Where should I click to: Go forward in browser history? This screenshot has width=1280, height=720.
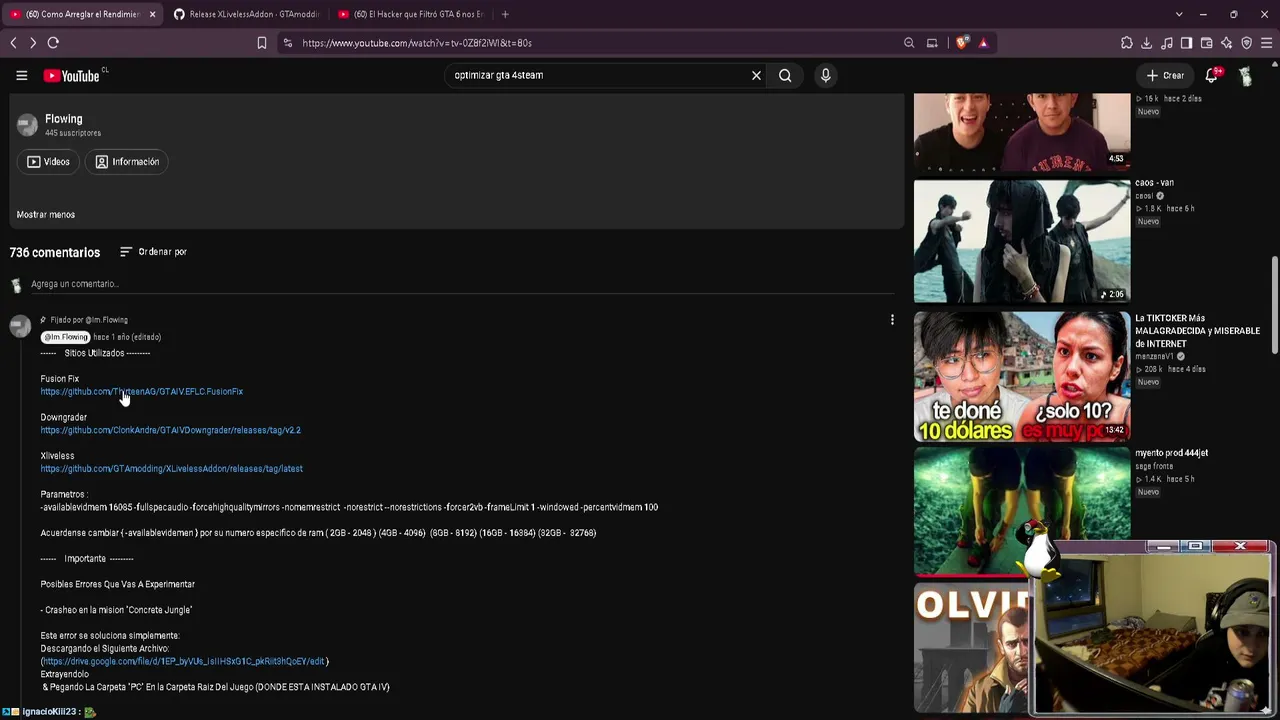coord(32,43)
